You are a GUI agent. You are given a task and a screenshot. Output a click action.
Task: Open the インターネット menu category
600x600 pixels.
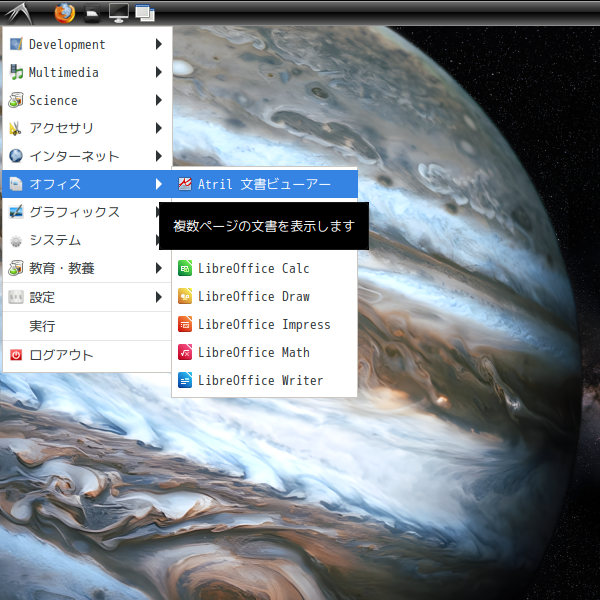pyautogui.click(x=87, y=156)
